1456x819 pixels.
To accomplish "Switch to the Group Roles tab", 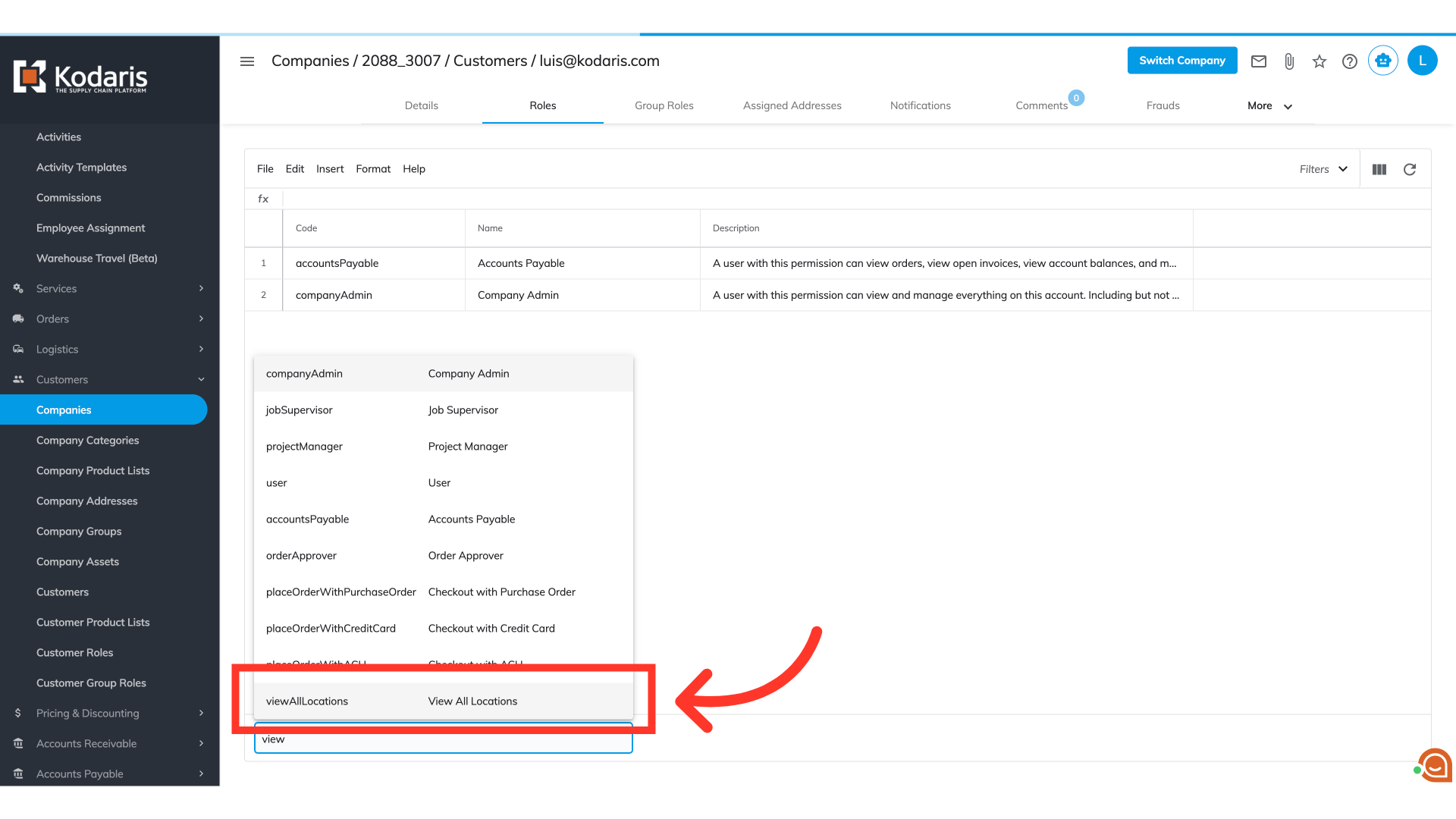I will [664, 105].
